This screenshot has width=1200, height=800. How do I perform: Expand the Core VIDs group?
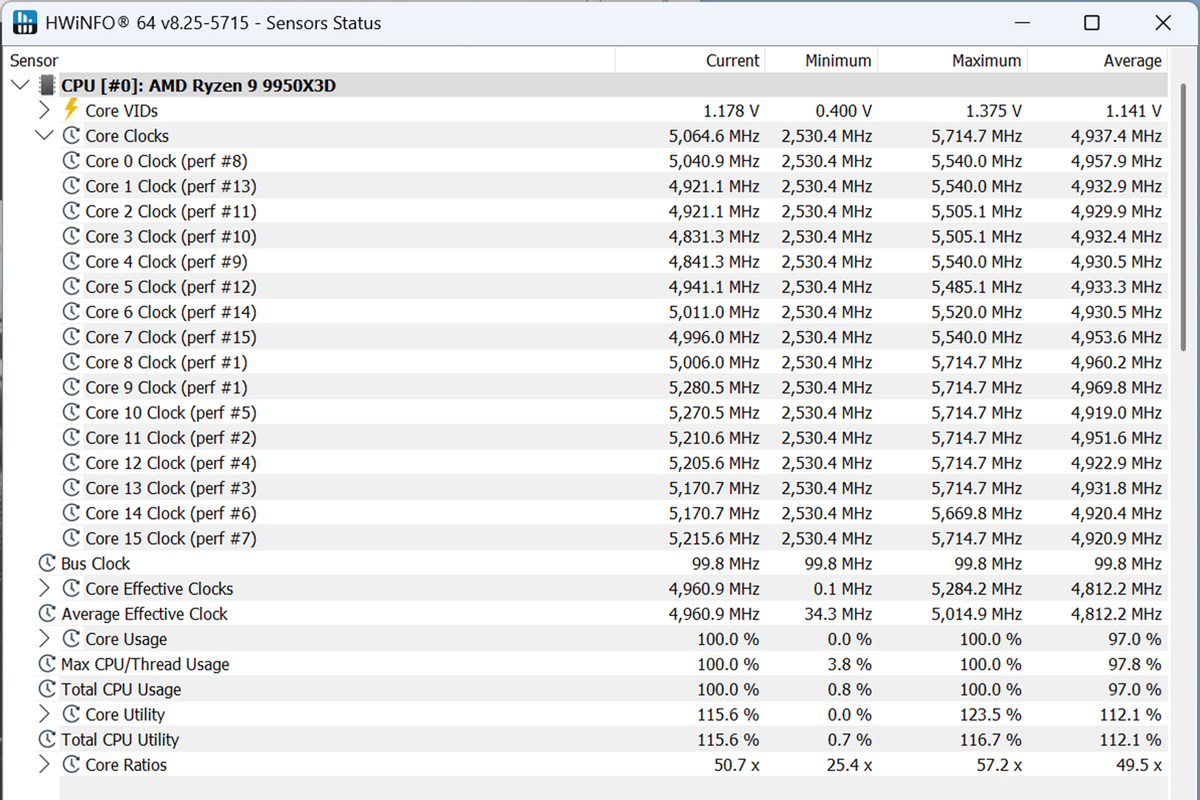coord(44,110)
